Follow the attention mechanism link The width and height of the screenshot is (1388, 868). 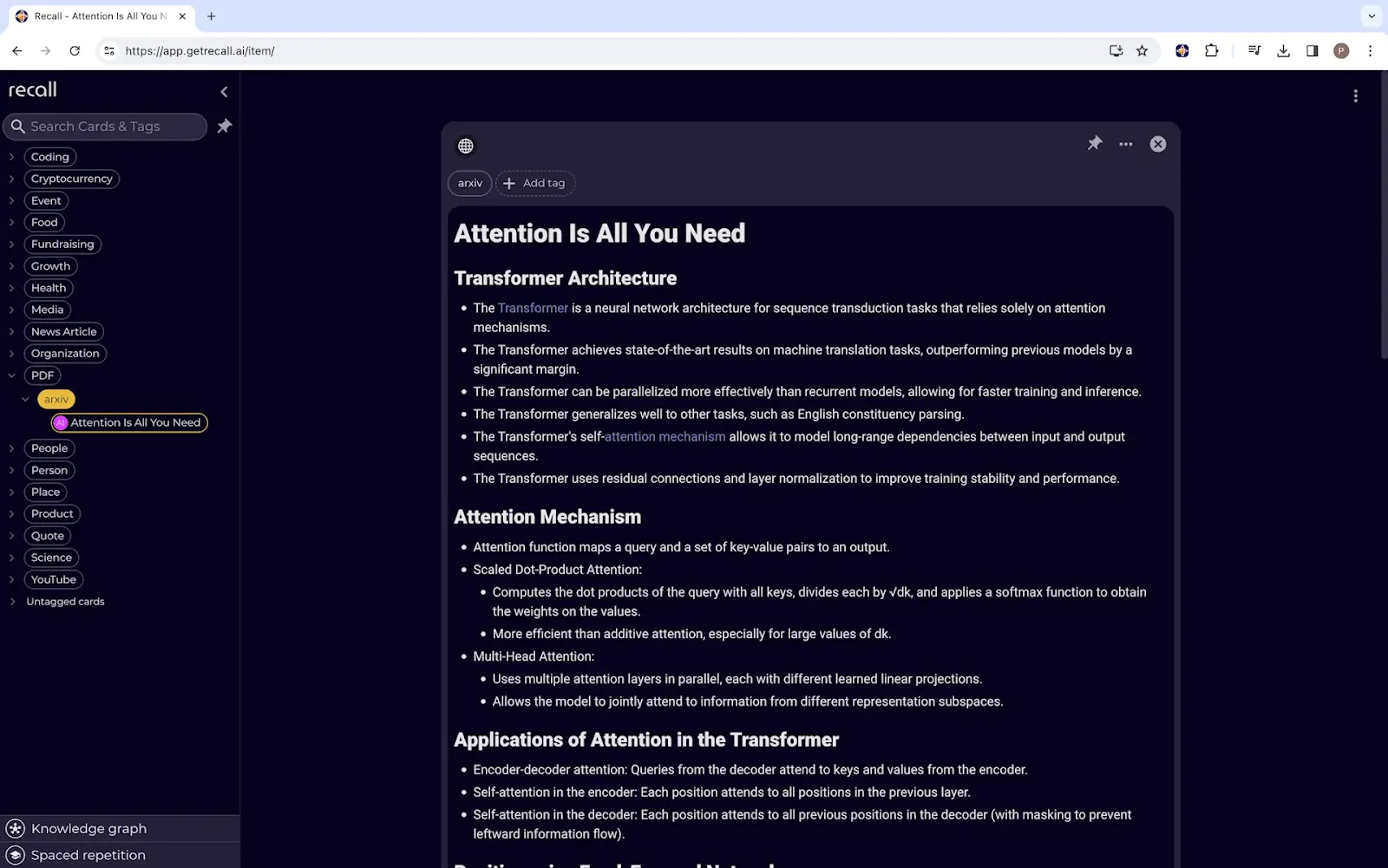665,437
